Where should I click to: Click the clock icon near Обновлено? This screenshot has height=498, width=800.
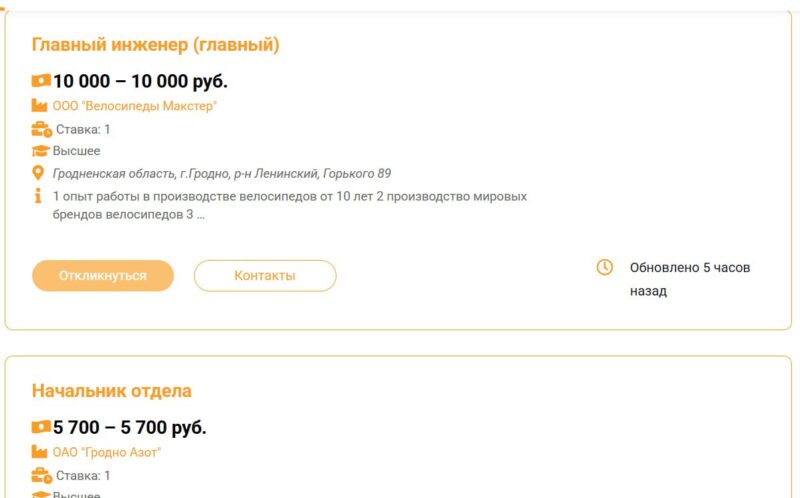tap(604, 267)
